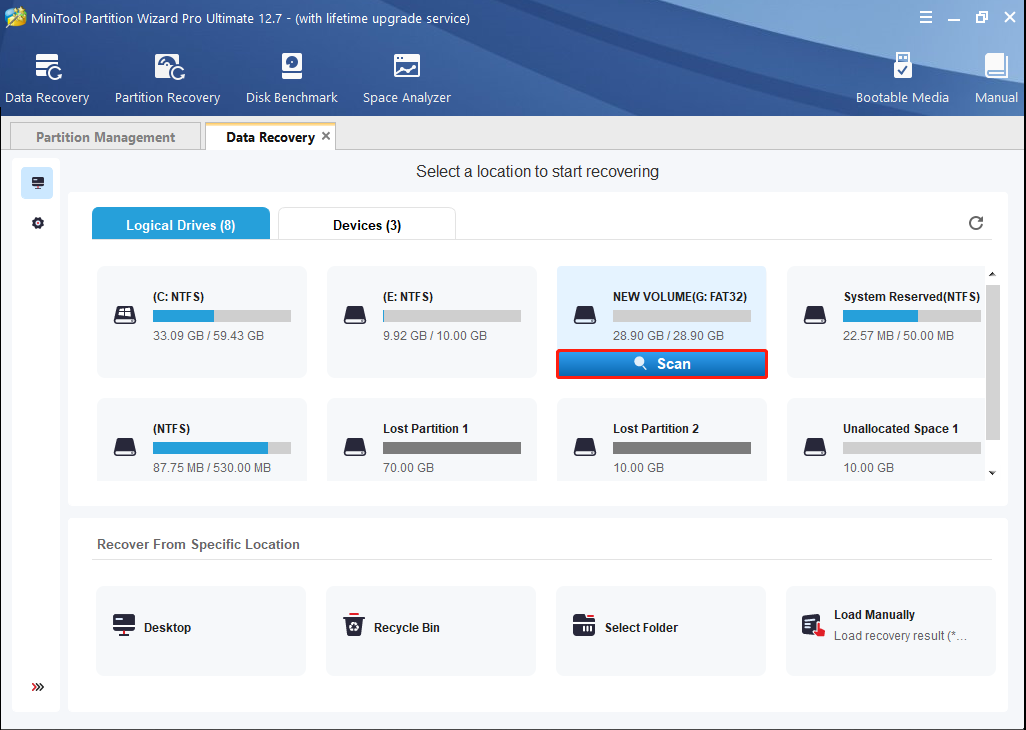Open the hamburger menu in title bar

pos(925,18)
